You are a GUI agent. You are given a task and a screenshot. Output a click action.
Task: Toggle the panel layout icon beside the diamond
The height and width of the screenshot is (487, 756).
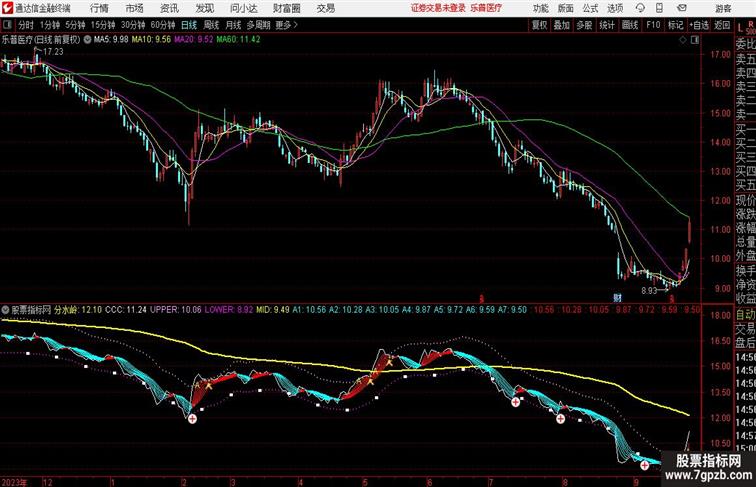click(x=695, y=40)
